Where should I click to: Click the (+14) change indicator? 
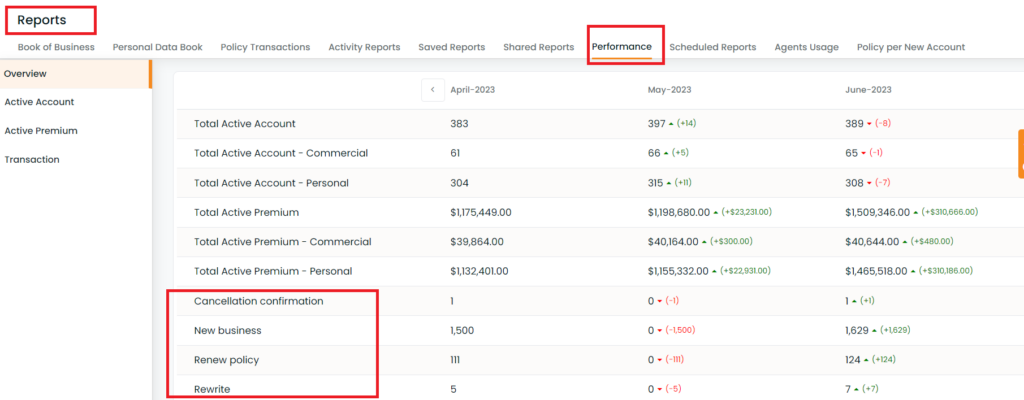(686, 124)
